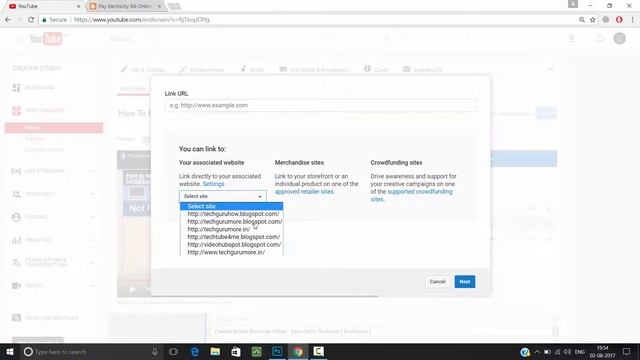This screenshot has height=360, width=640.
Task: Open Task View on taskbar
Action: point(173,351)
